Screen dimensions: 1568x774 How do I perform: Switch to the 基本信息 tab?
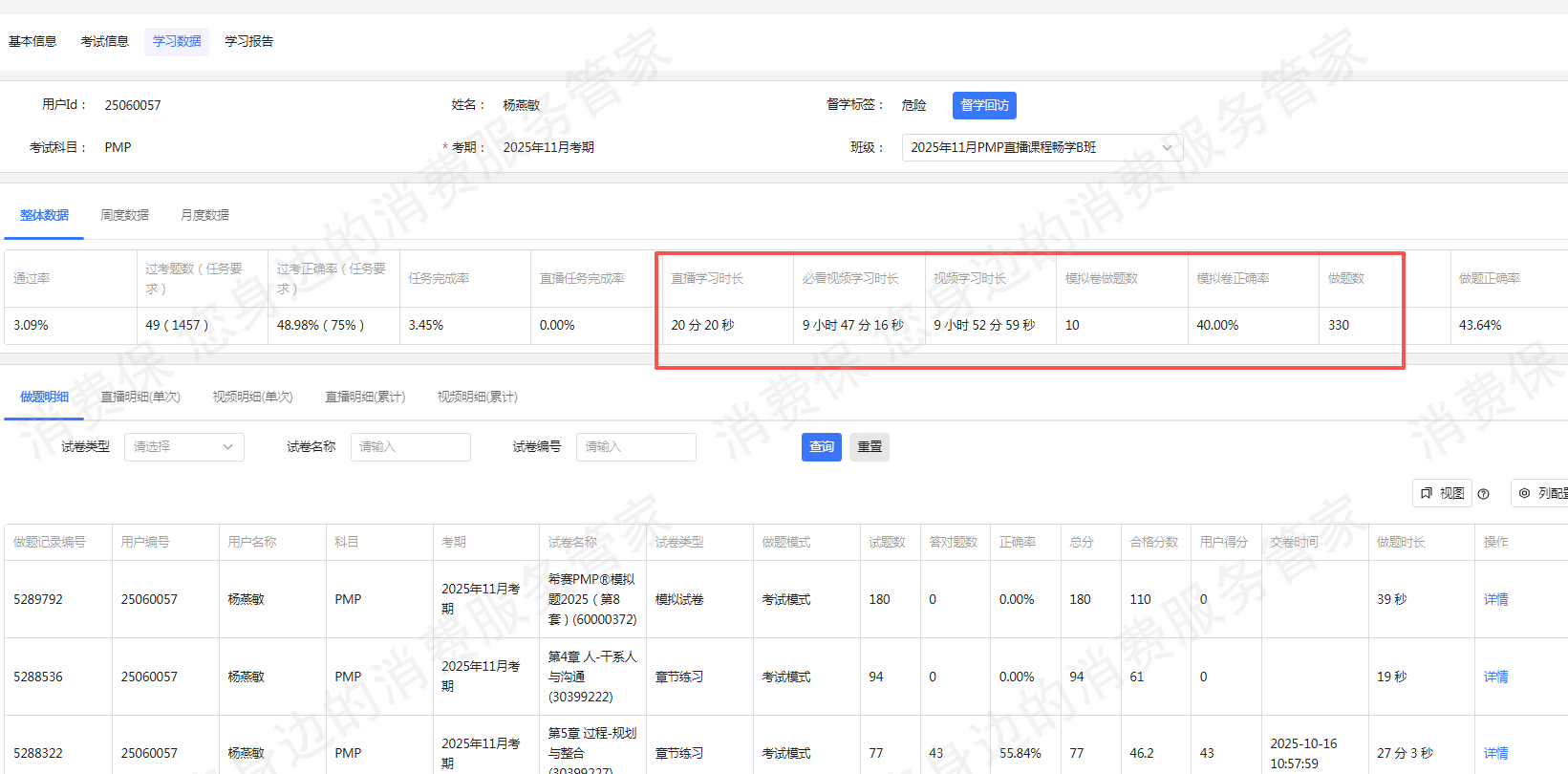tap(32, 41)
